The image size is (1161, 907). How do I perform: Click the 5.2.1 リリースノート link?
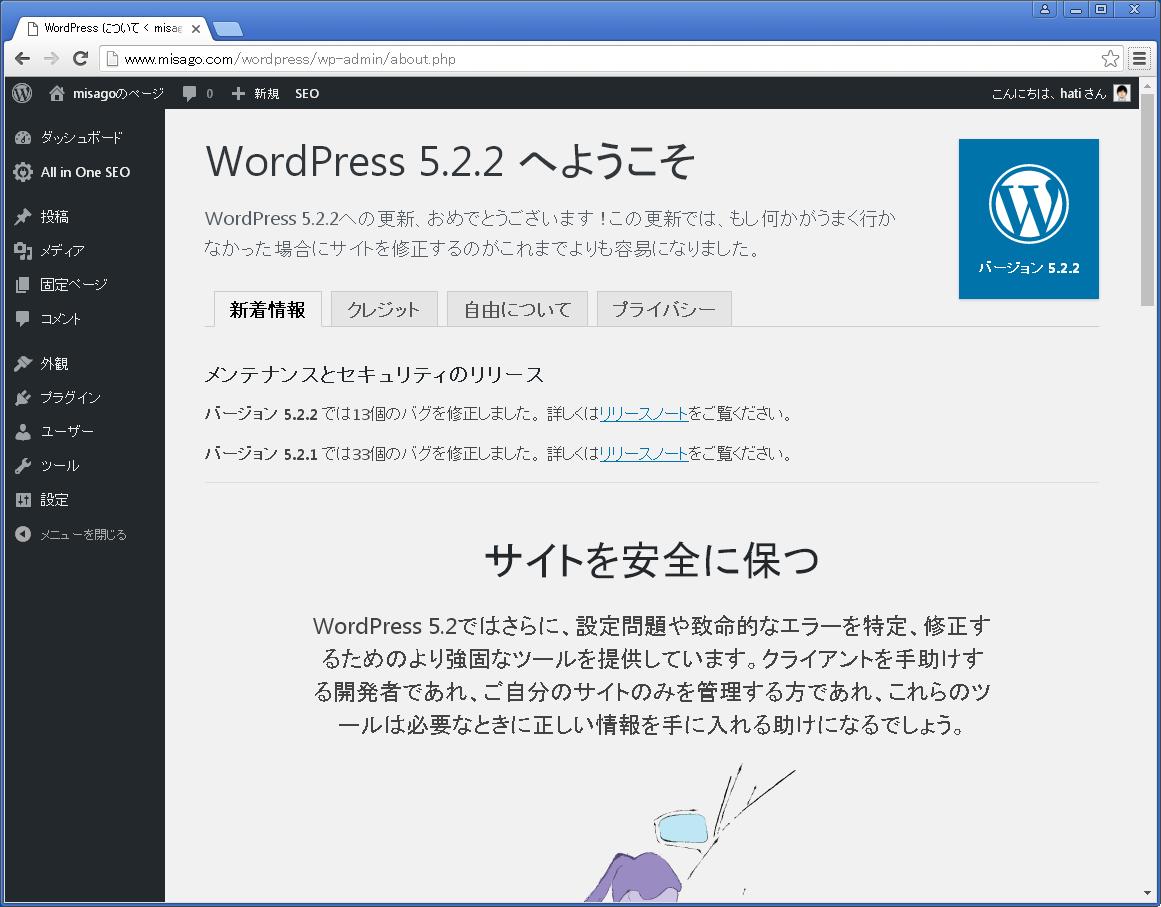[643, 454]
